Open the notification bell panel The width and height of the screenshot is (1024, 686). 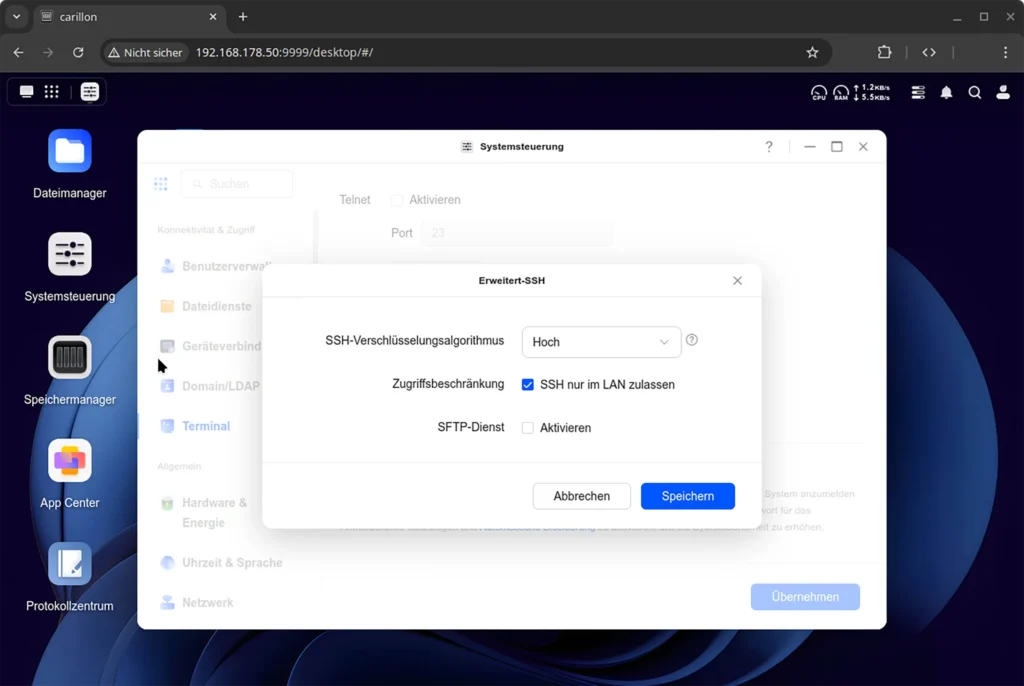click(x=946, y=92)
